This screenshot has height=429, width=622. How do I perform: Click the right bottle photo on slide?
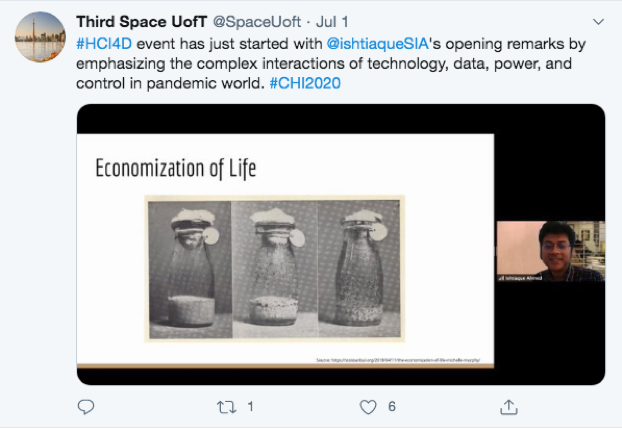pos(358,265)
